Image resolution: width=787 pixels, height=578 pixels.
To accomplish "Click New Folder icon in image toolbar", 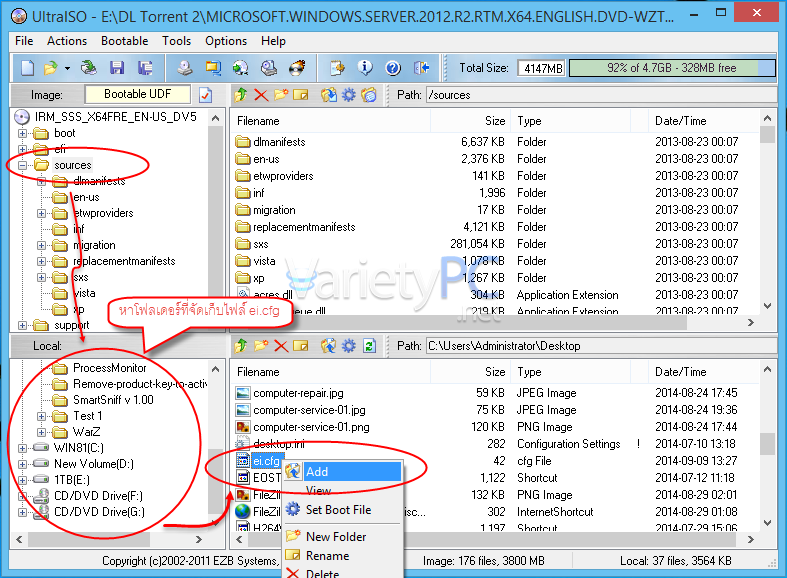I will pos(281,94).
